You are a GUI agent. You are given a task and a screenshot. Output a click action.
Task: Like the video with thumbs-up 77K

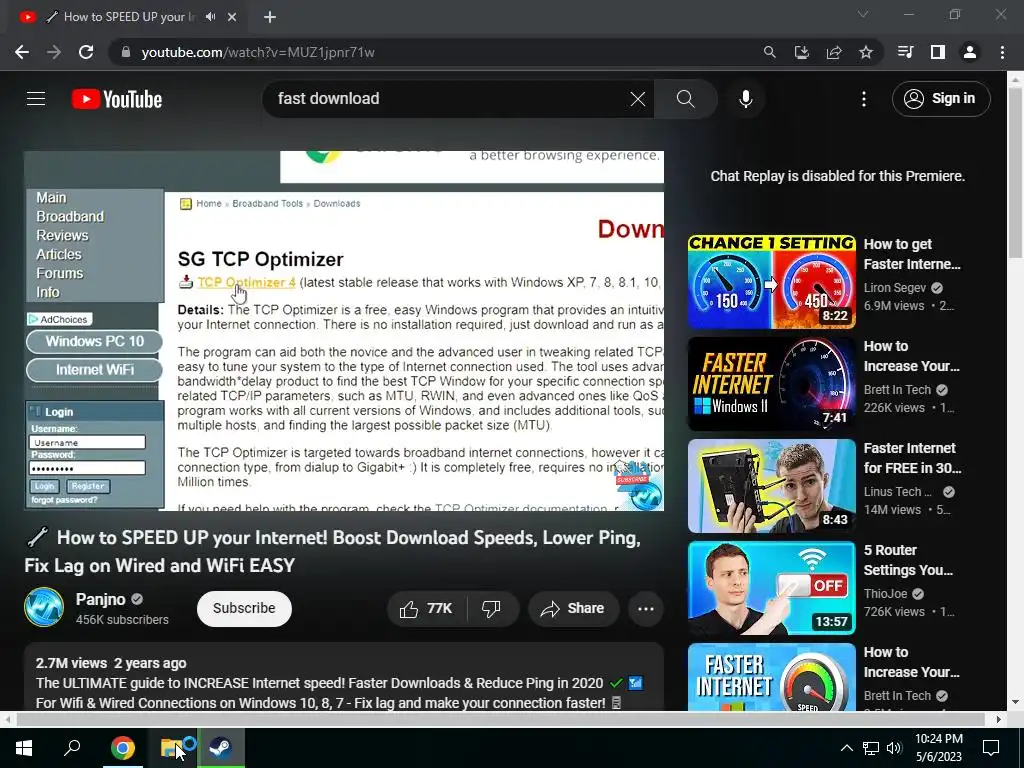426,609
